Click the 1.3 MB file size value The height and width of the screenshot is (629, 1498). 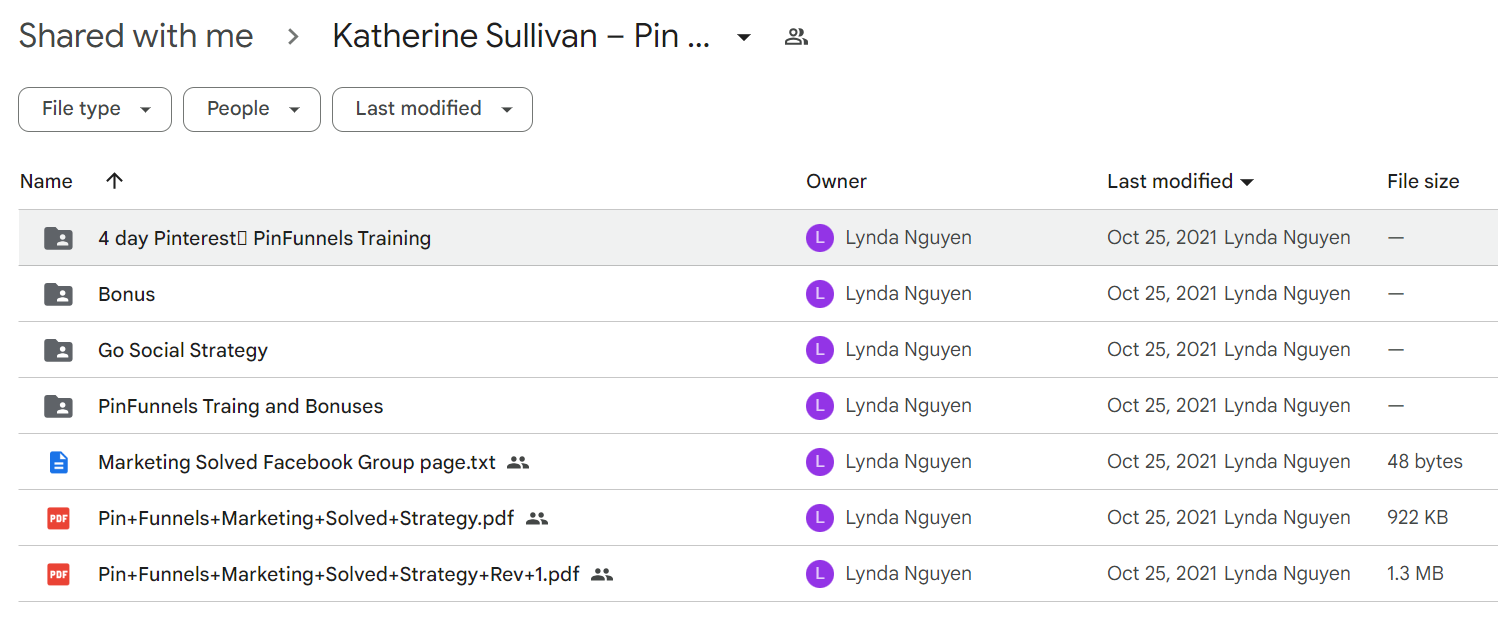click(1415, 574)
